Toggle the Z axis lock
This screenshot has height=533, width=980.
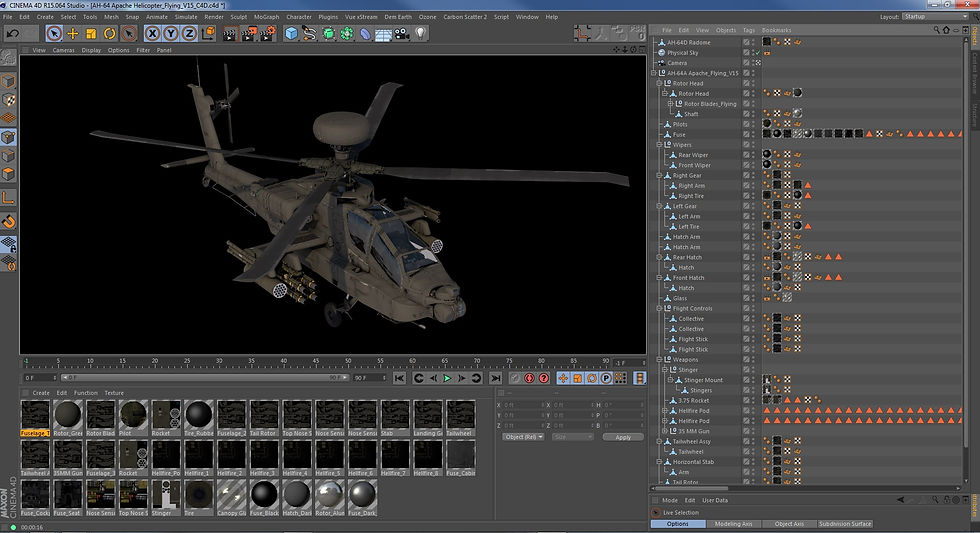189,34
